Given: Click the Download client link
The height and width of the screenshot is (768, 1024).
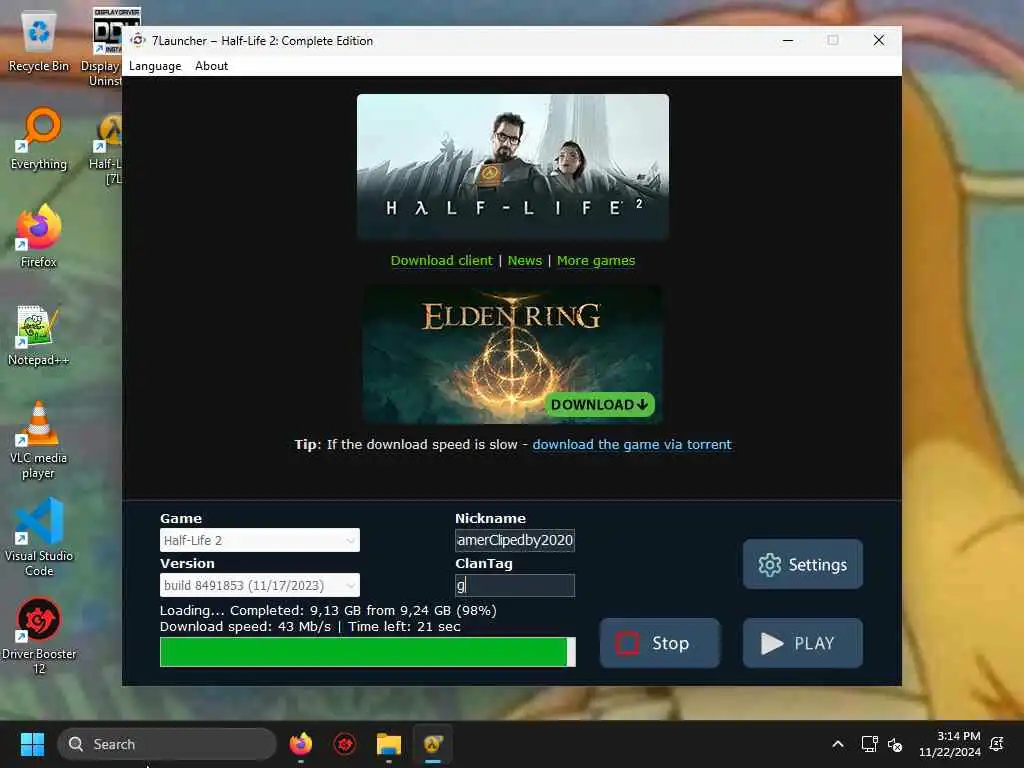Looking at the screenshot, I should [441, 261].
